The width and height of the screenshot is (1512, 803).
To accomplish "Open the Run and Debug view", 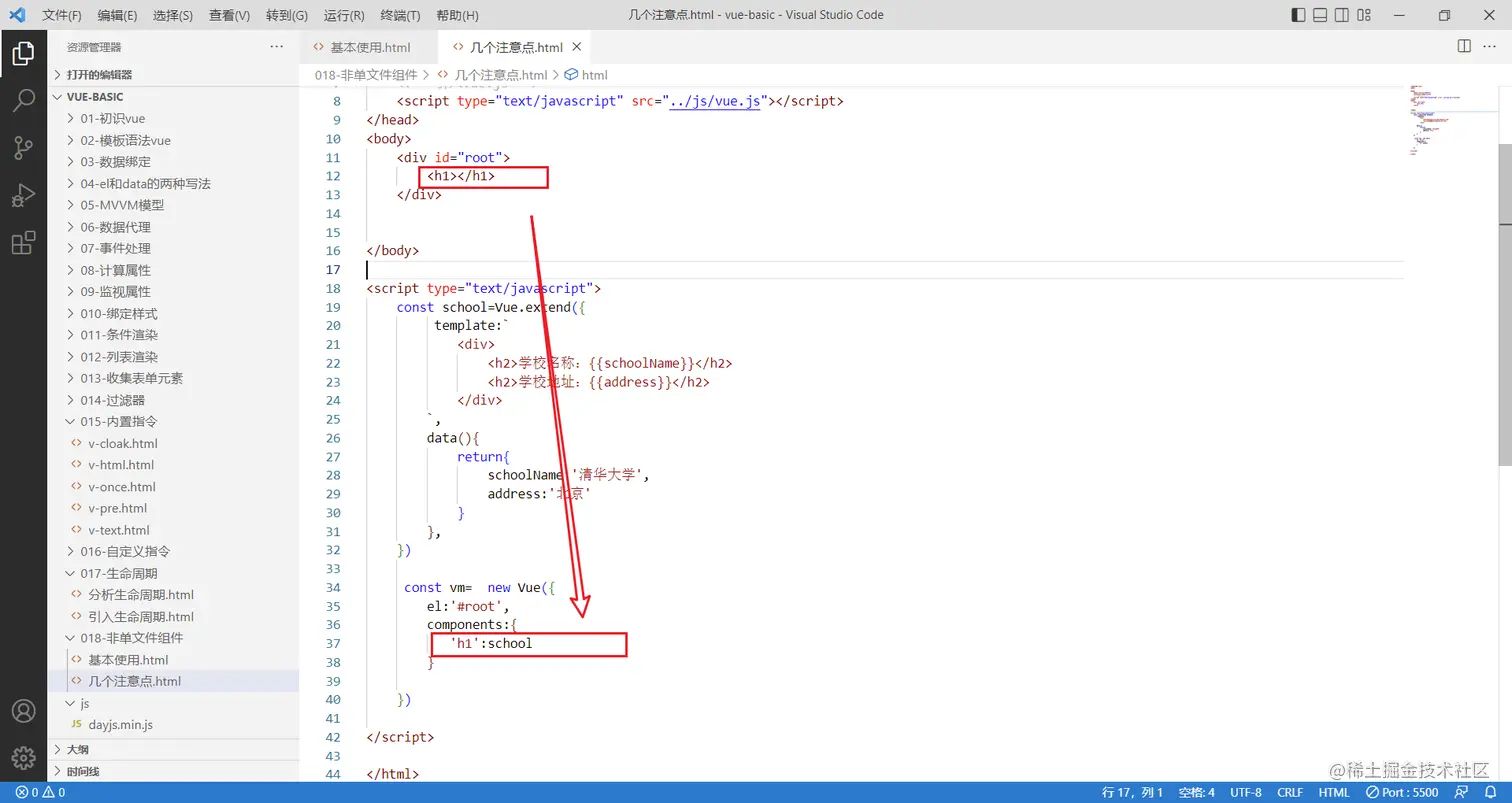I will click(23, 195).
